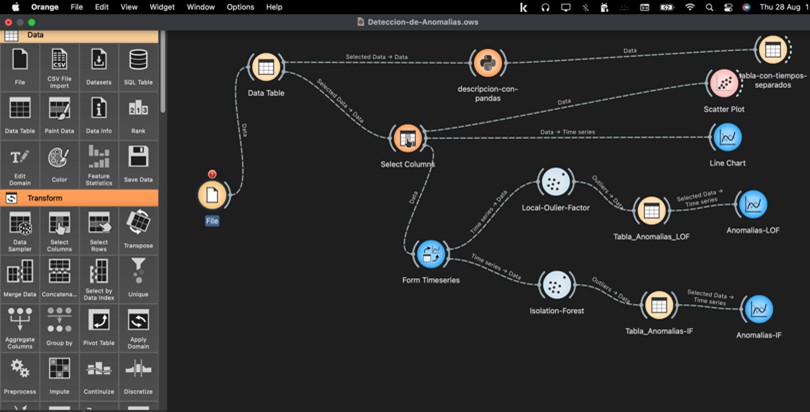Open the Widget menu

pyautogui.click(x=162, y=7)
